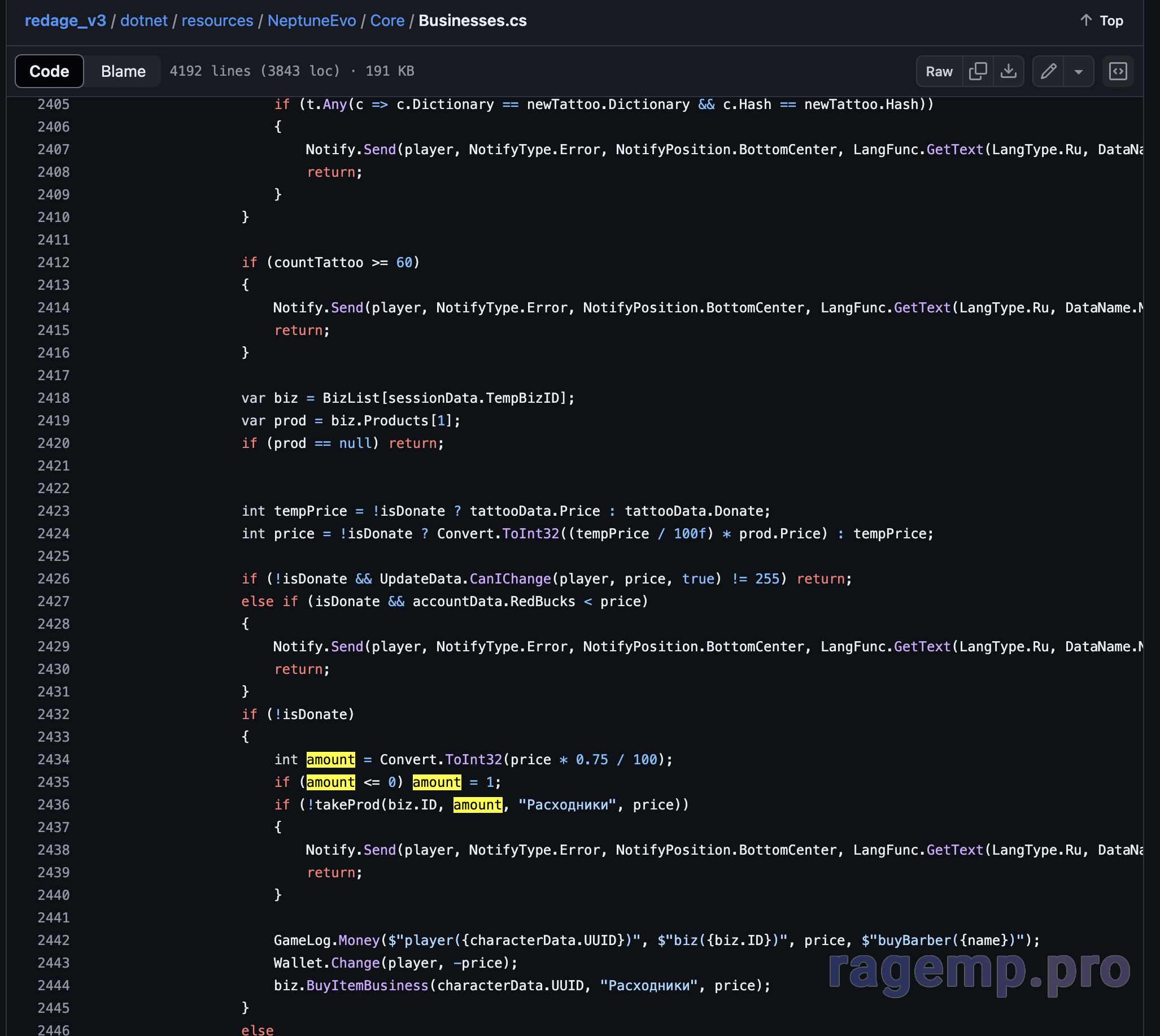Expand more edit options dropdown arrow
The image size is (1160, 1036).
pyautogui.click(x=1078, y=72)
